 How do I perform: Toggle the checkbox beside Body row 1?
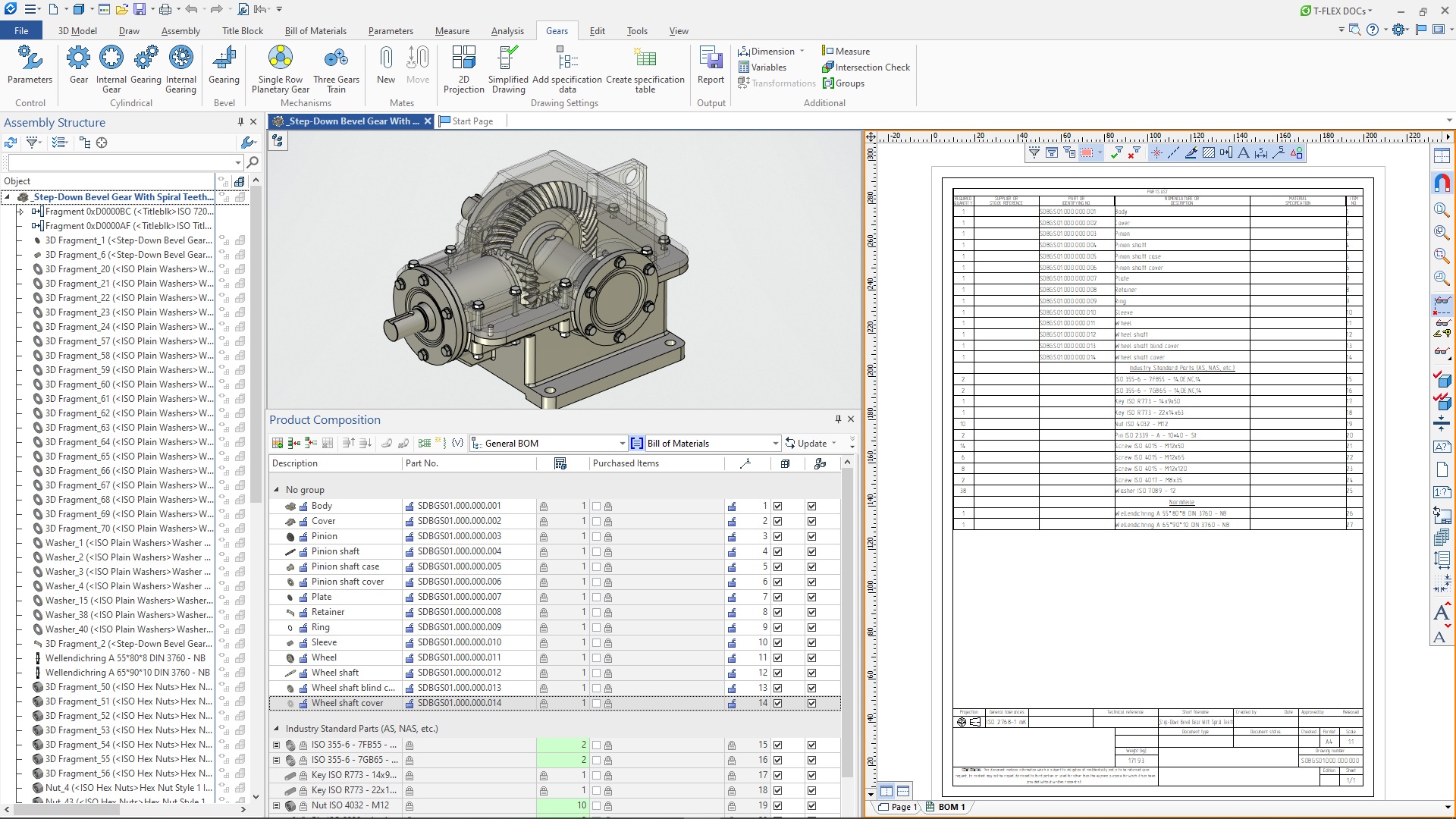coord(597,505)
